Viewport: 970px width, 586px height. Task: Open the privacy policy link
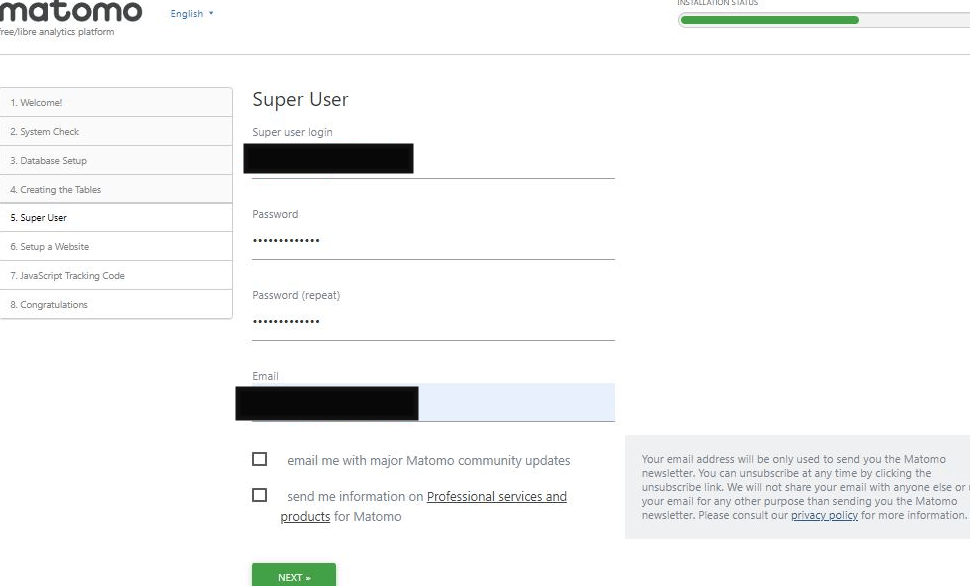(x=824, y=516)
